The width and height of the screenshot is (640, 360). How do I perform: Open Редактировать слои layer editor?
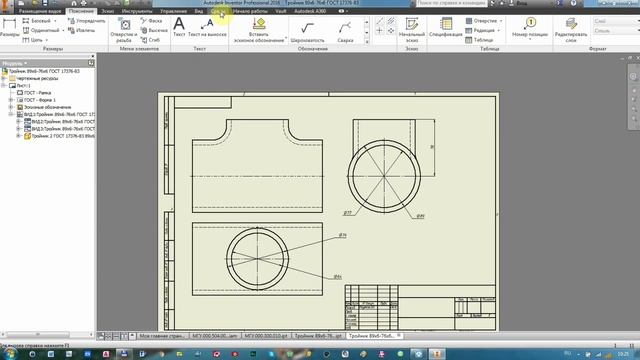(x=571, y=29)
